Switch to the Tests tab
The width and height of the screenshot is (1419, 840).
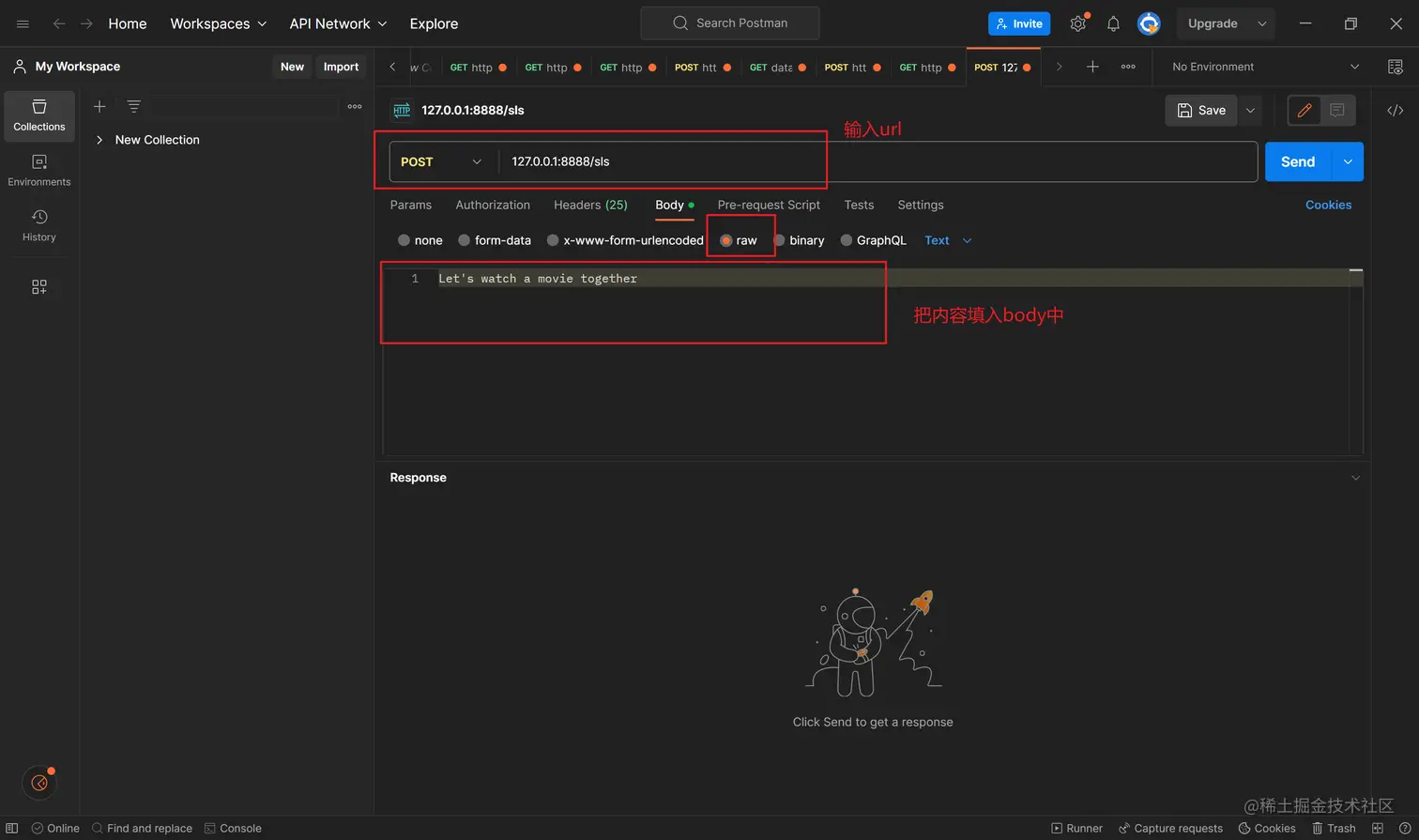pos(859,205)
